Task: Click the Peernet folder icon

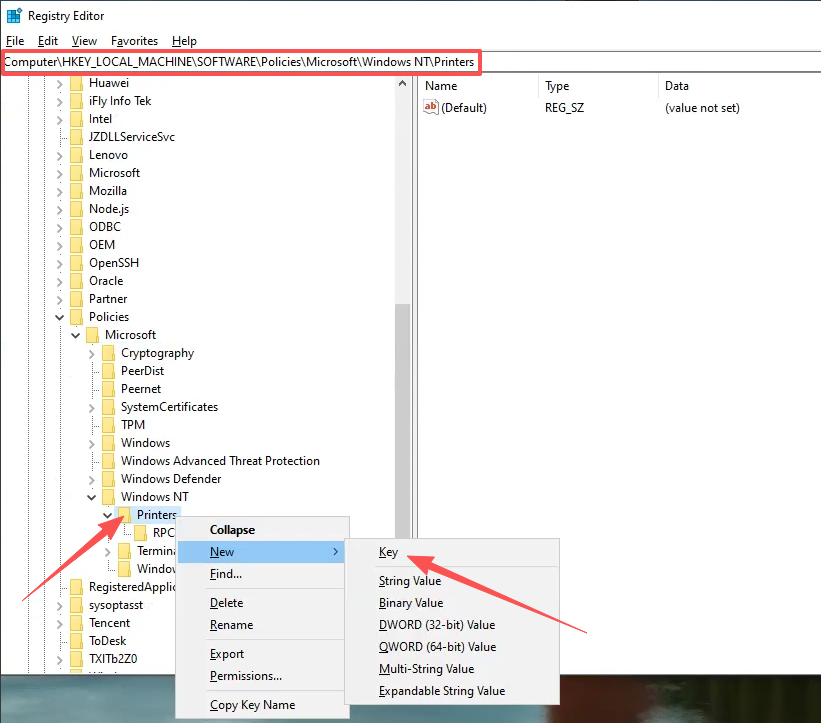Action: 108,389
